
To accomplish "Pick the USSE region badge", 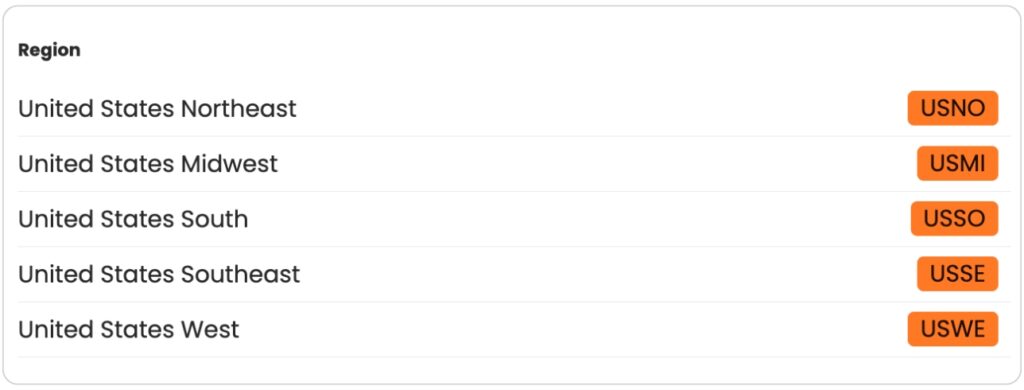I will pos(957,274).
